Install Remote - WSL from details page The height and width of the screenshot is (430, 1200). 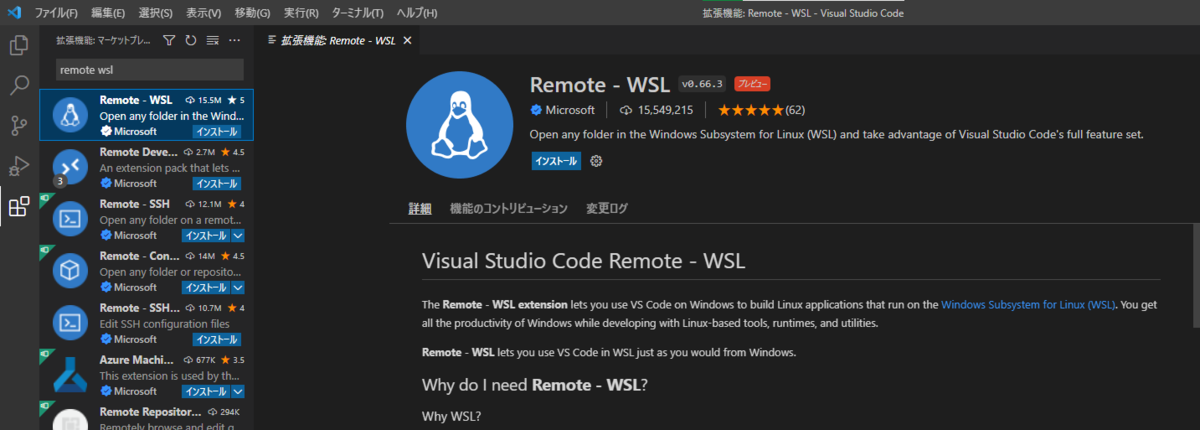555,161
